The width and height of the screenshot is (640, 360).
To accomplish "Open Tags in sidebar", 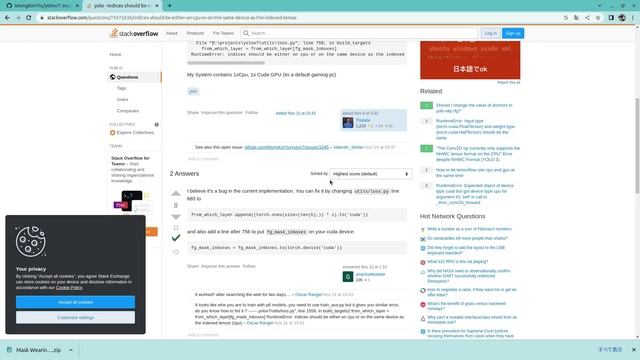I will coord(122,88).
